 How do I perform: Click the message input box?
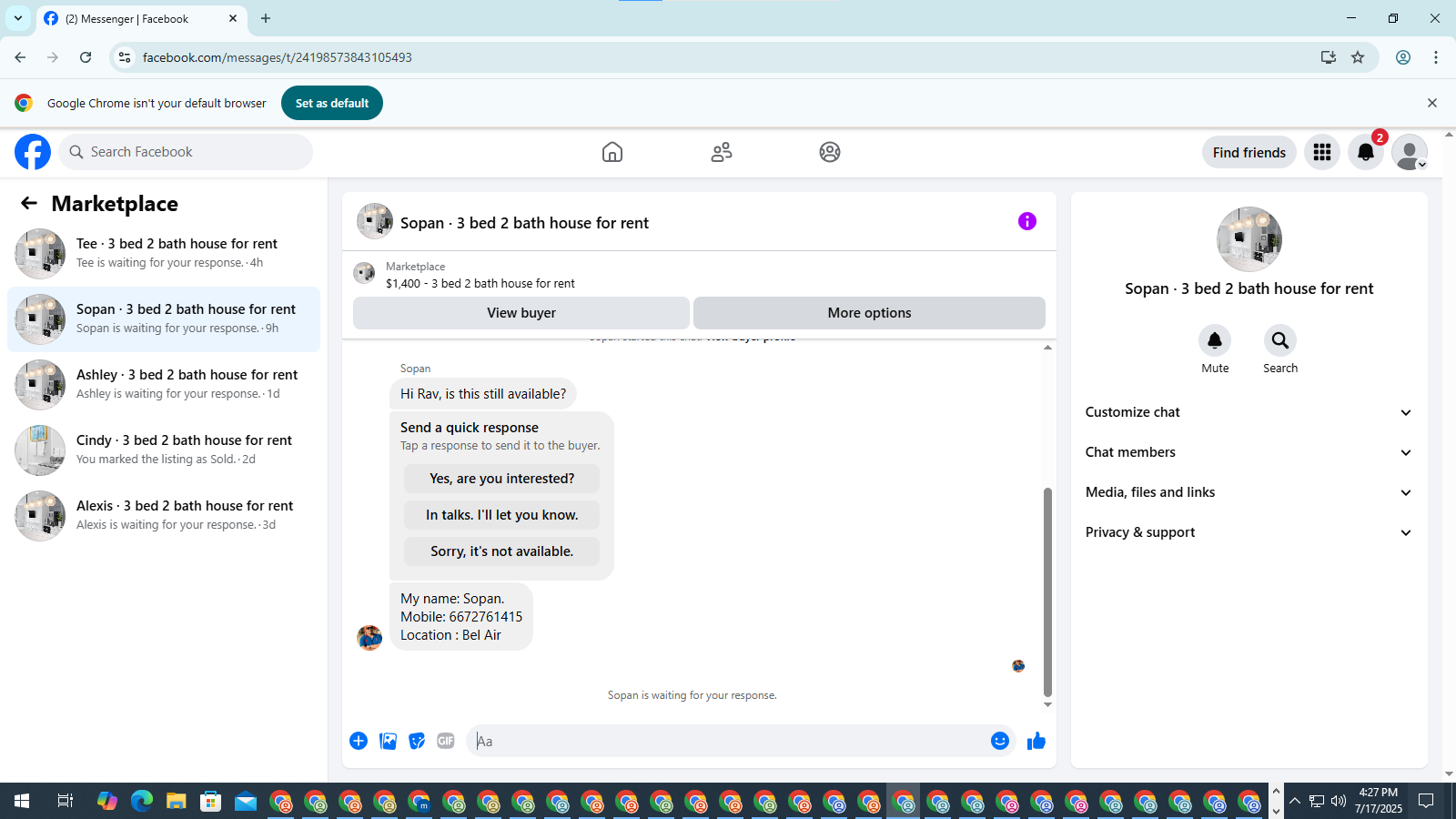[x=728, y=741]
